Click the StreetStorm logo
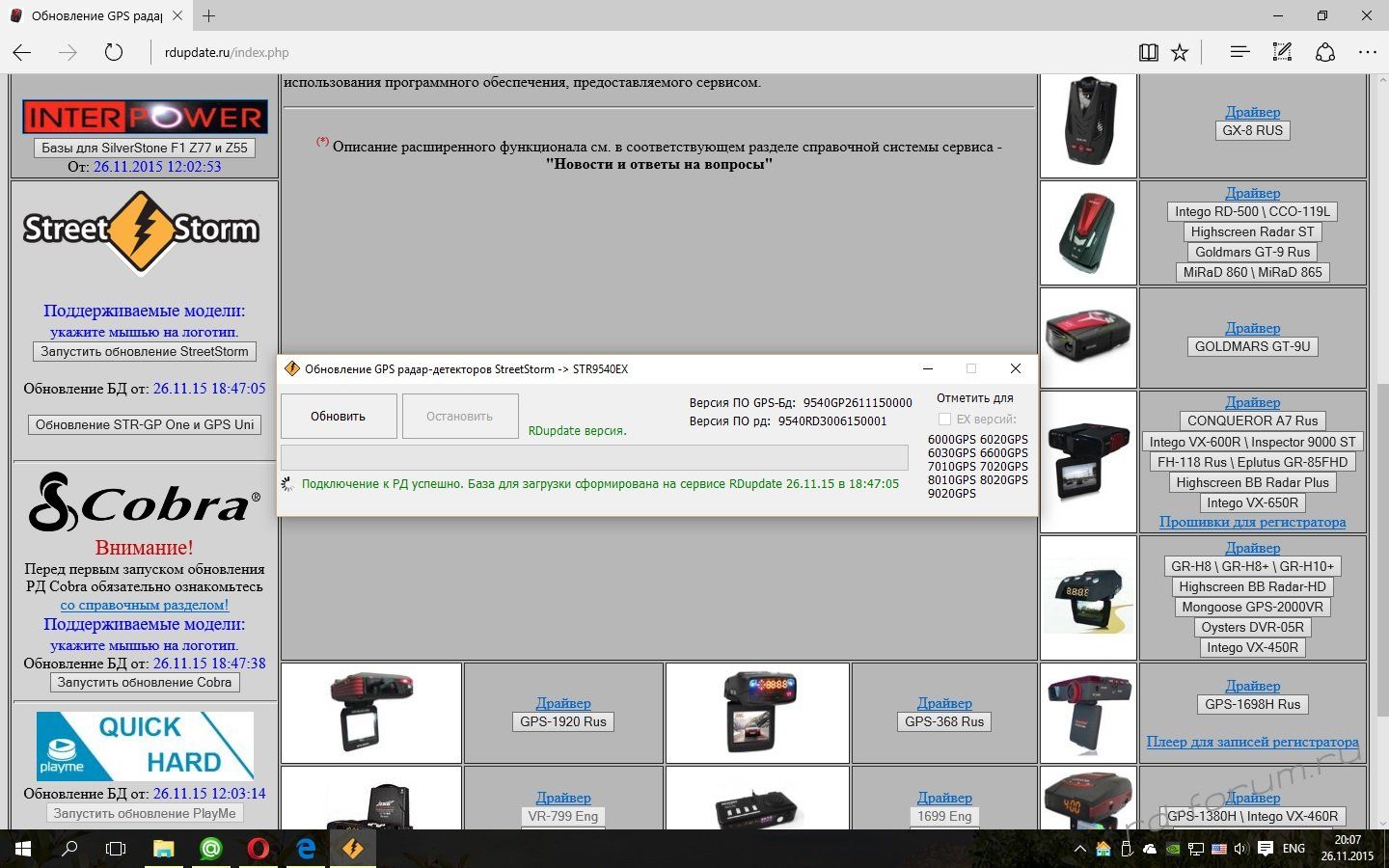Viewport: 1389px width, 868px height. pyautogui.click(x=142, y=231)
